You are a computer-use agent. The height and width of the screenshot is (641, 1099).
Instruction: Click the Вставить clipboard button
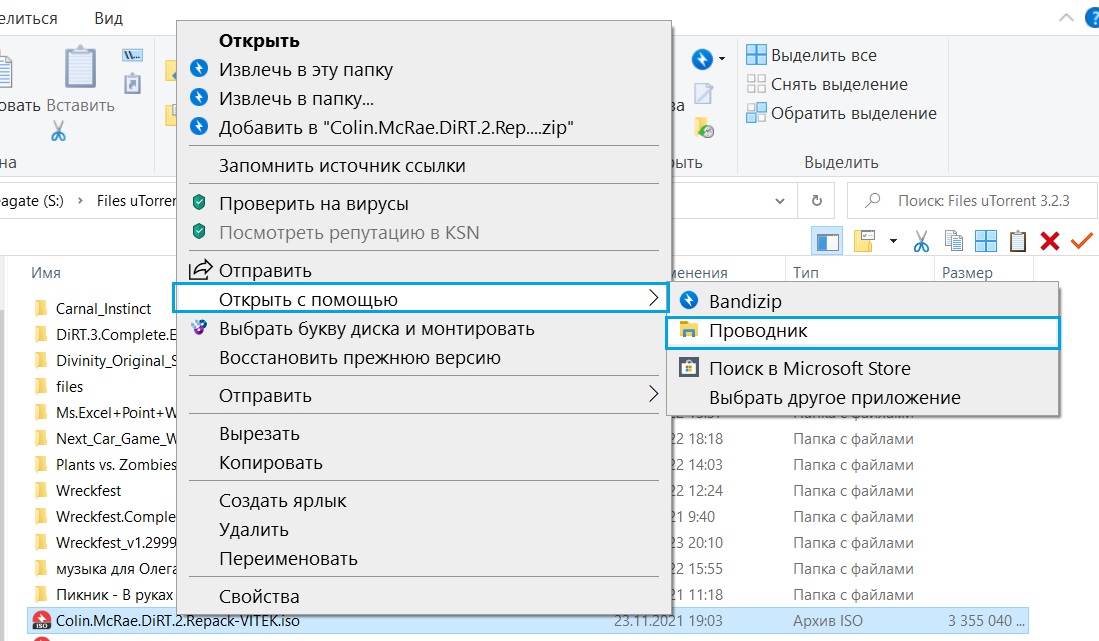pos(81,79)
